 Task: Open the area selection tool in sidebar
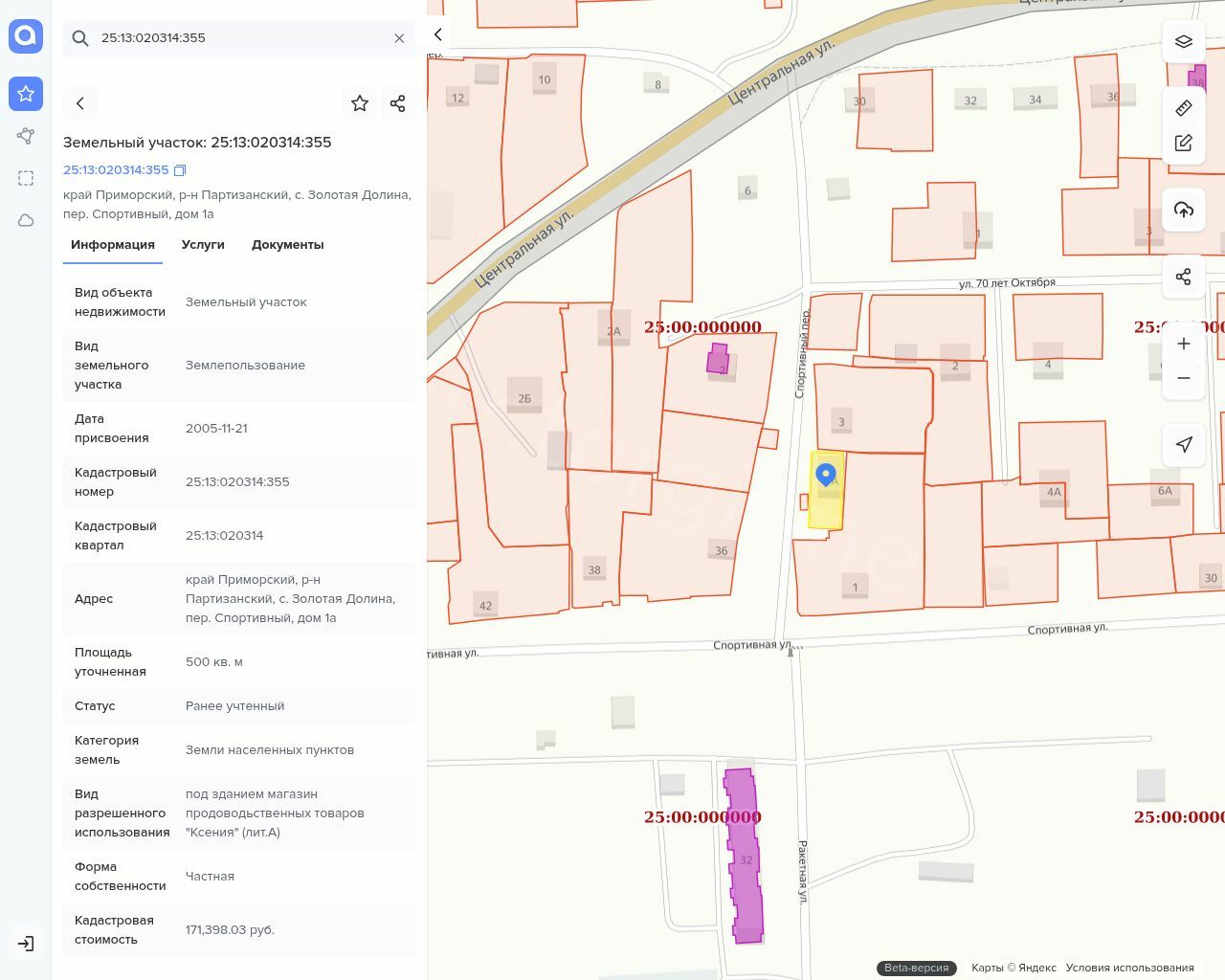26,178
